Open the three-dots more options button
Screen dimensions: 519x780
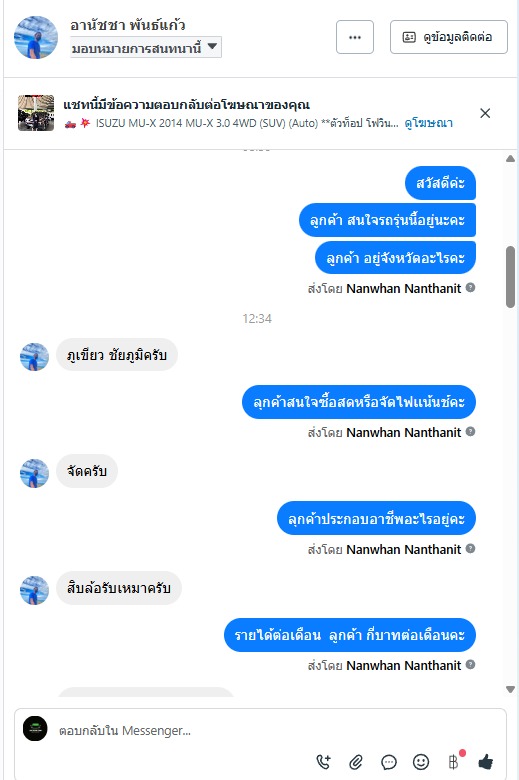pyautogui.click(x=355, y=37)
